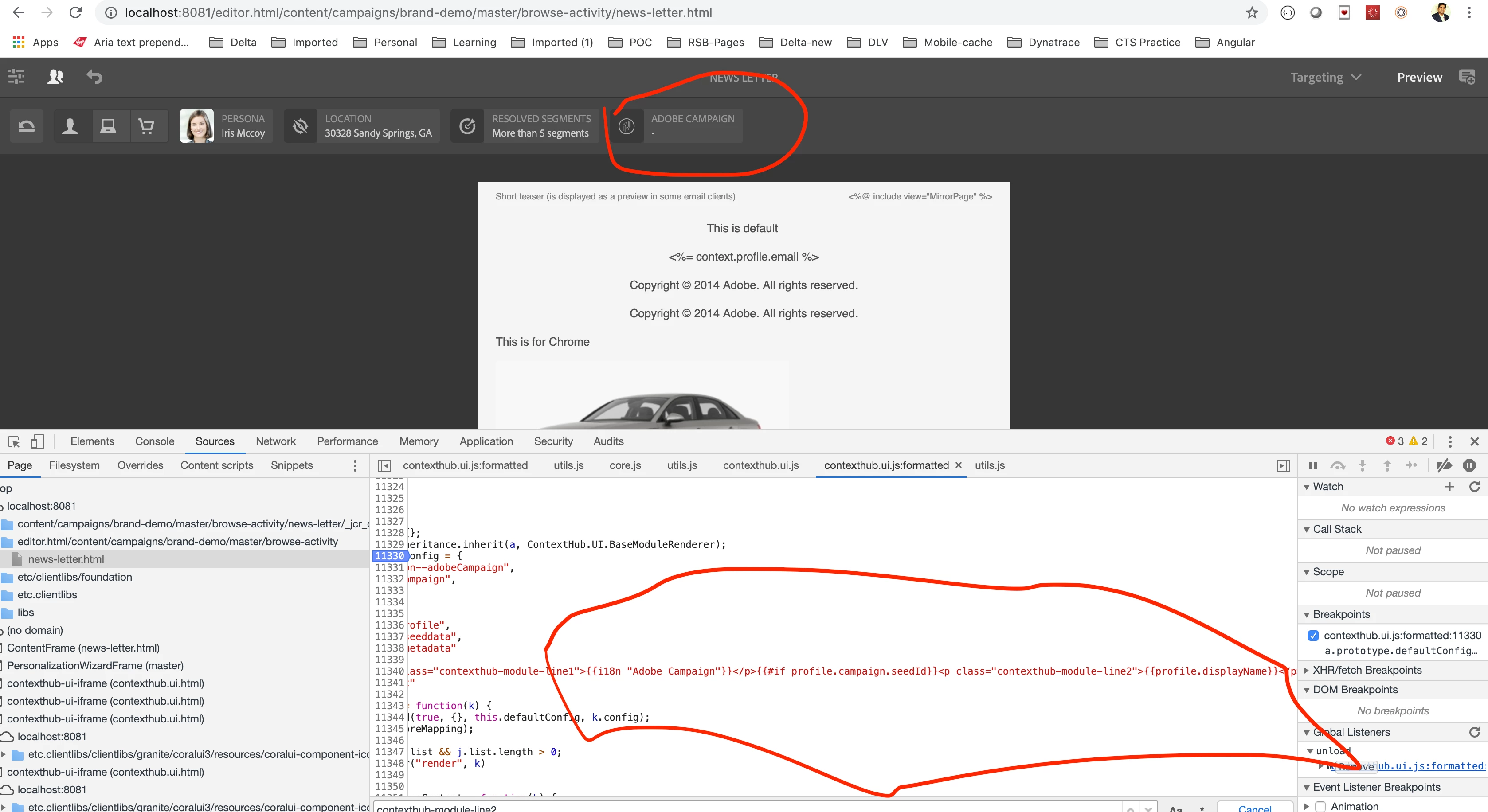1488x812 pixels.
Task: Pause script execution in debugger
Action: click(x=1312, y=465)
